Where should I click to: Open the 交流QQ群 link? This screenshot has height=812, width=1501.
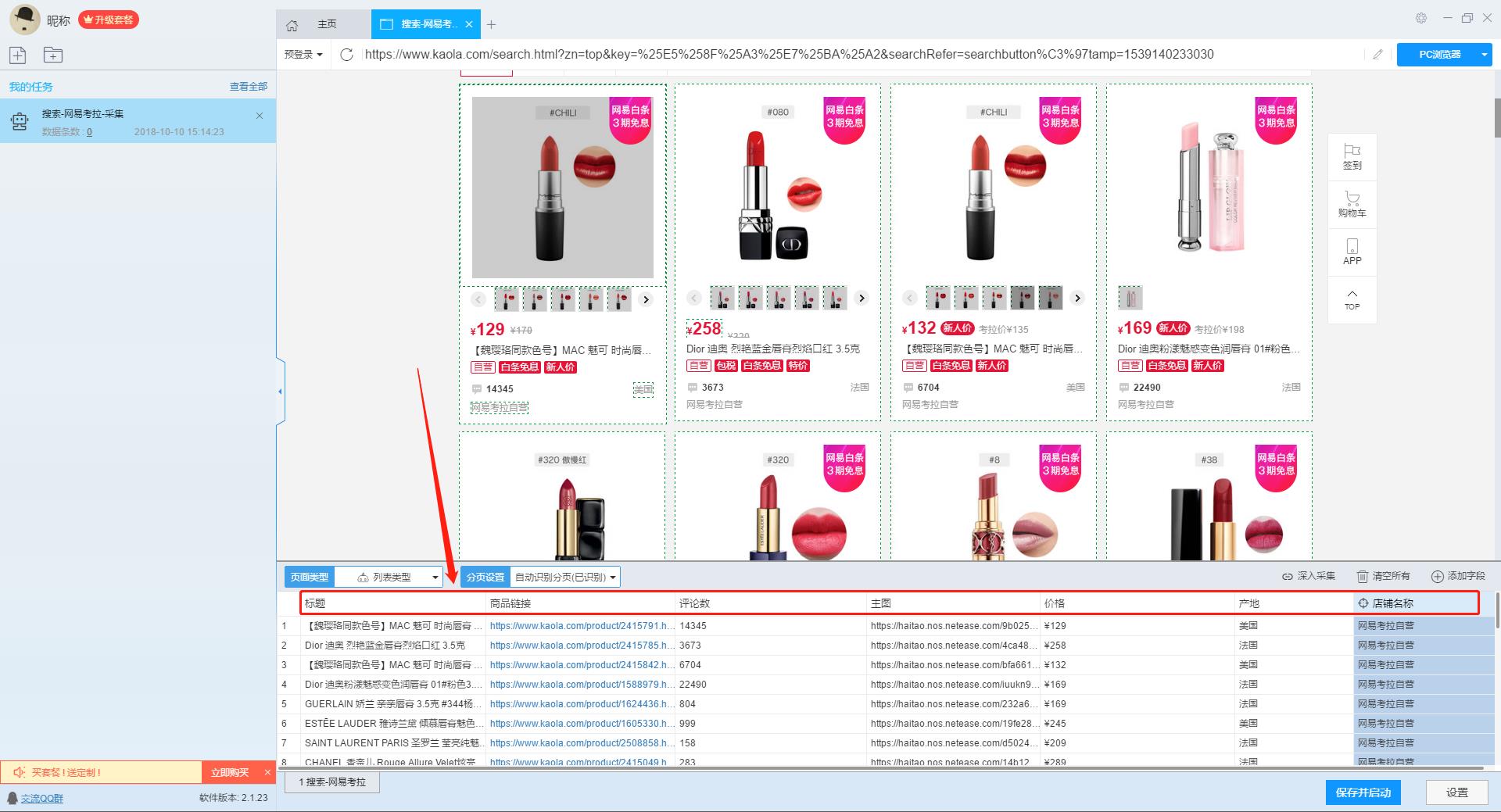pyautogui.click(x=42, y=798)
